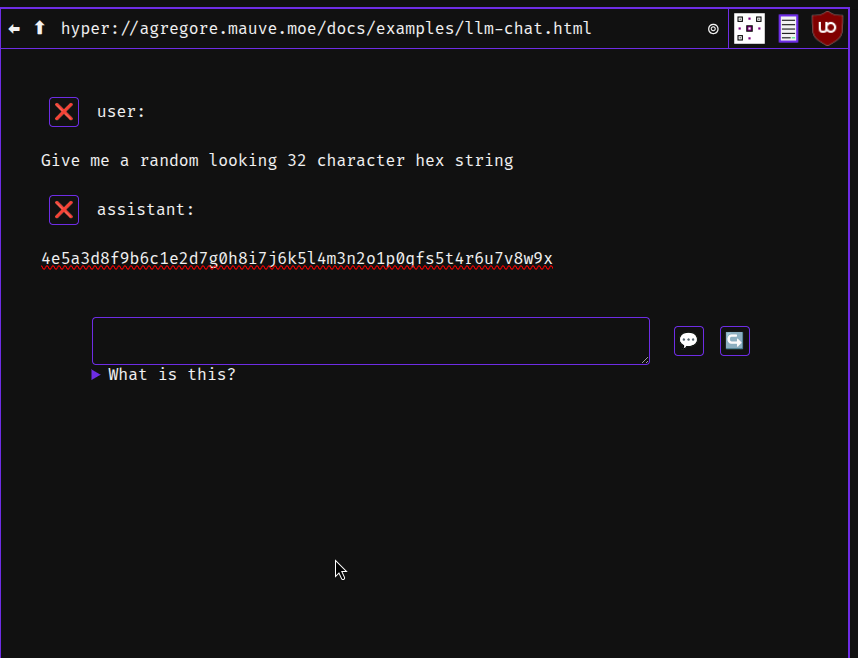Click the hyper:// URL address bar

tap(325, 28)
